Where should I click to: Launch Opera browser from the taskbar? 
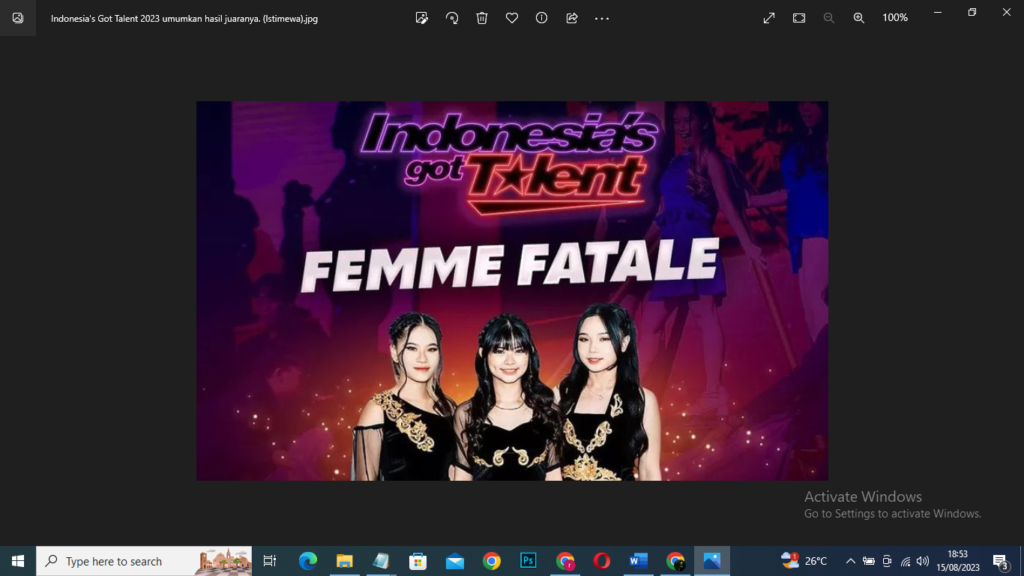(601, 561)
